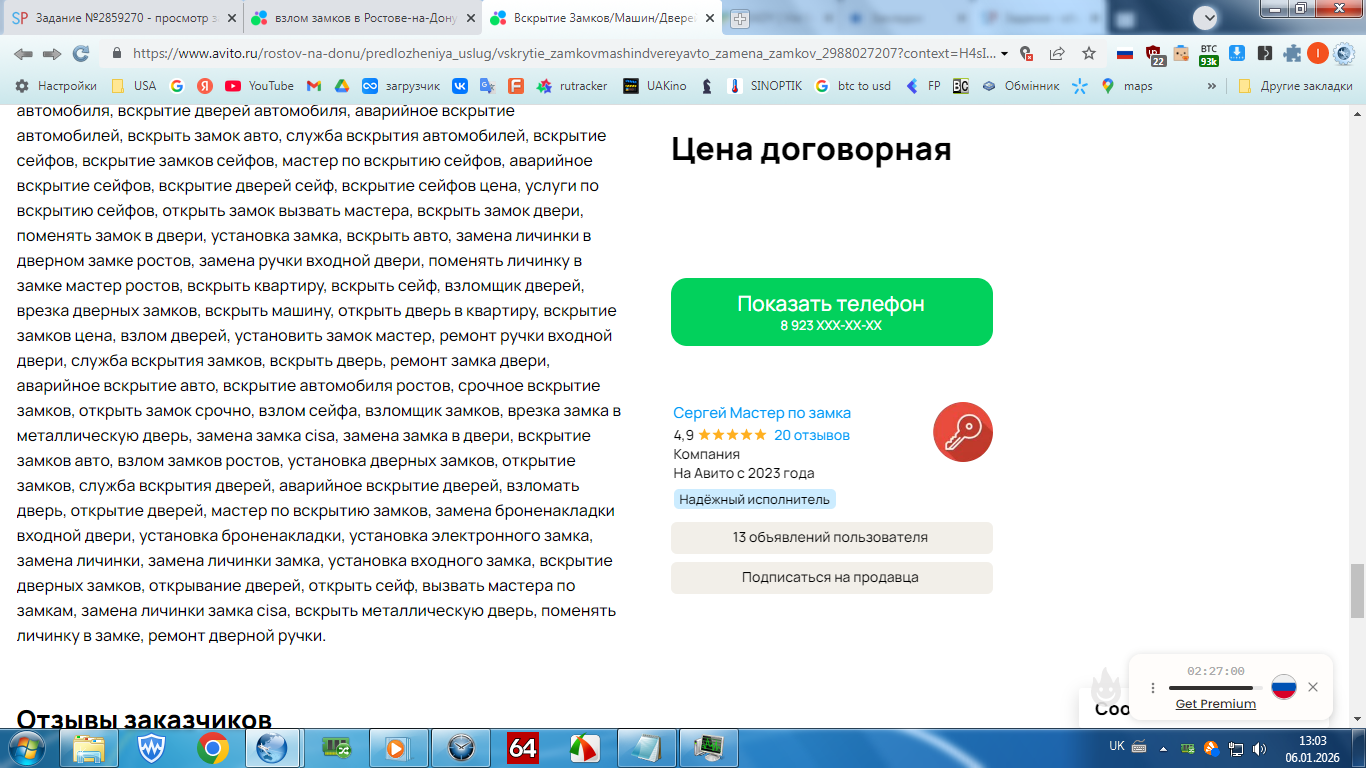Click the 'Get Premium' link
The height and width of the screenshot is (768, 1366).
(1215, 704)
